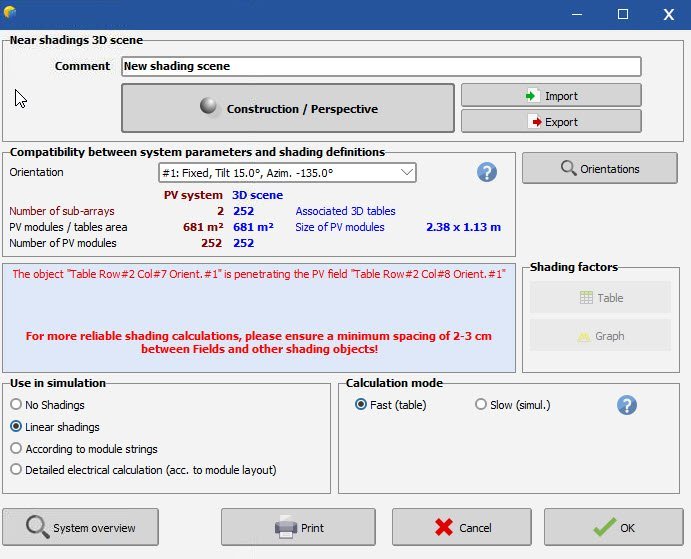Select the No Shadings option
This screenshot has width=691, height=559.
[16, 405]
